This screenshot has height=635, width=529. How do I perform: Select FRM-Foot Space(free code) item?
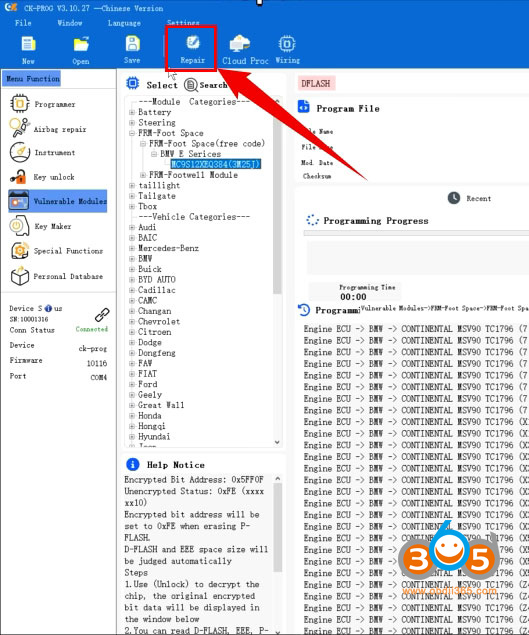[x=207, y=143]
